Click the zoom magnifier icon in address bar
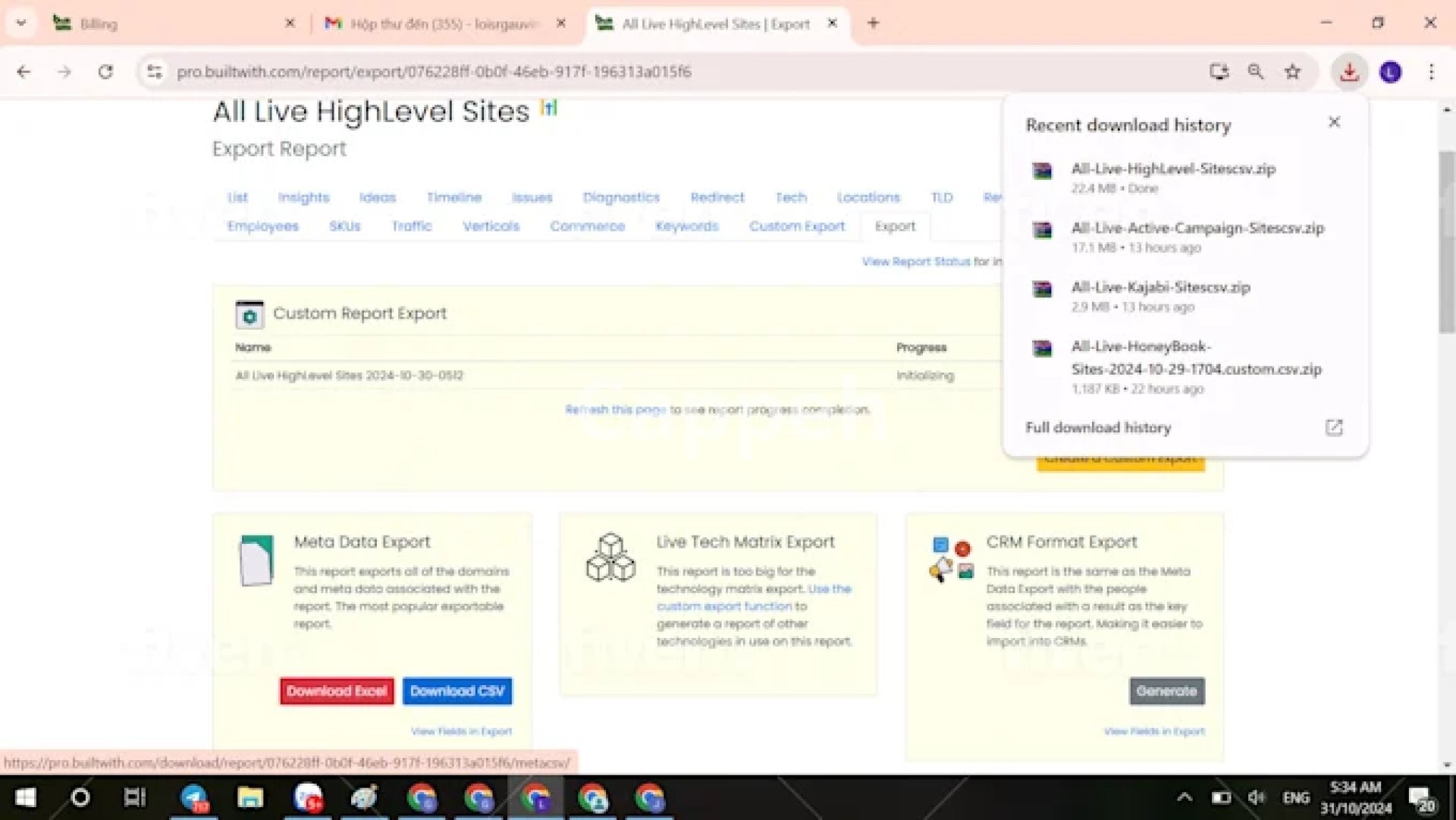Viewport: 1456px width, 820px height. pos(1255,72)
